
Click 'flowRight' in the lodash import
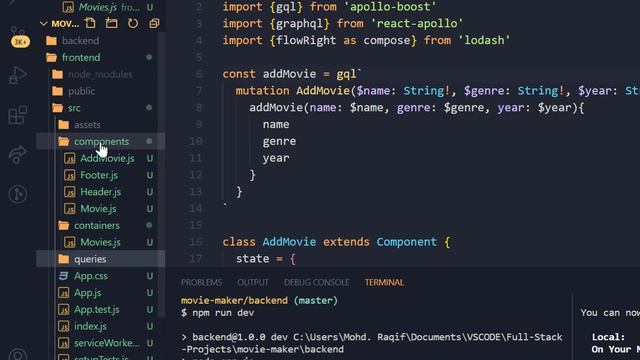(306, 40)
